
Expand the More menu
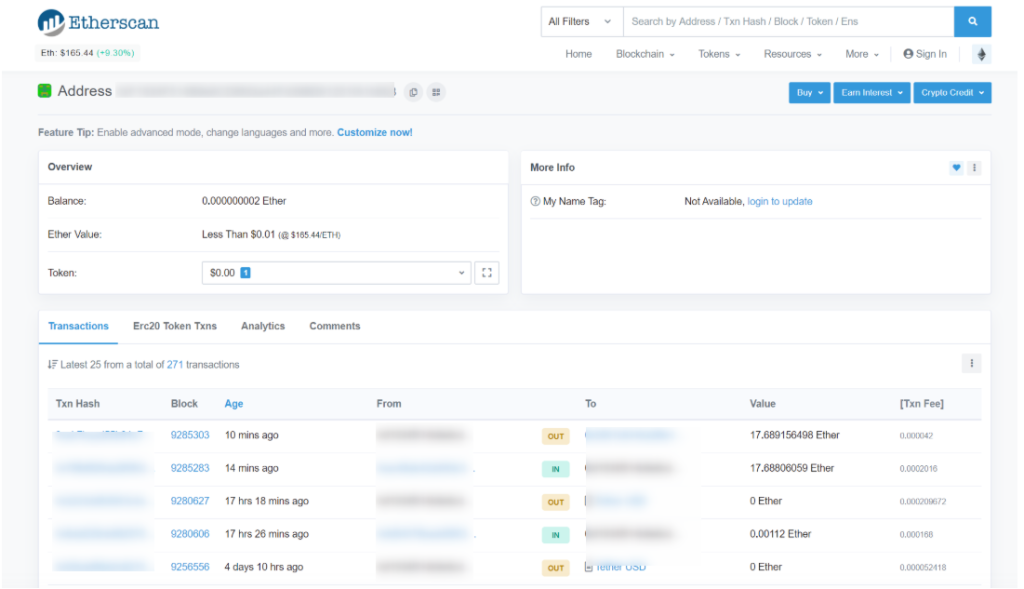pos(862,54)
